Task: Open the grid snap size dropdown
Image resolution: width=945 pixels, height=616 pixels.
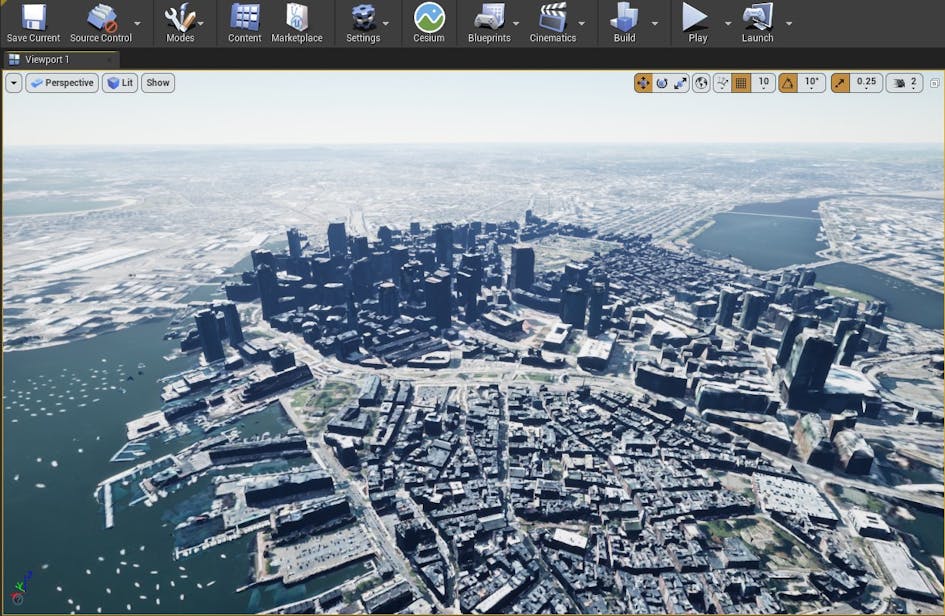Action: tap(762, 83)
